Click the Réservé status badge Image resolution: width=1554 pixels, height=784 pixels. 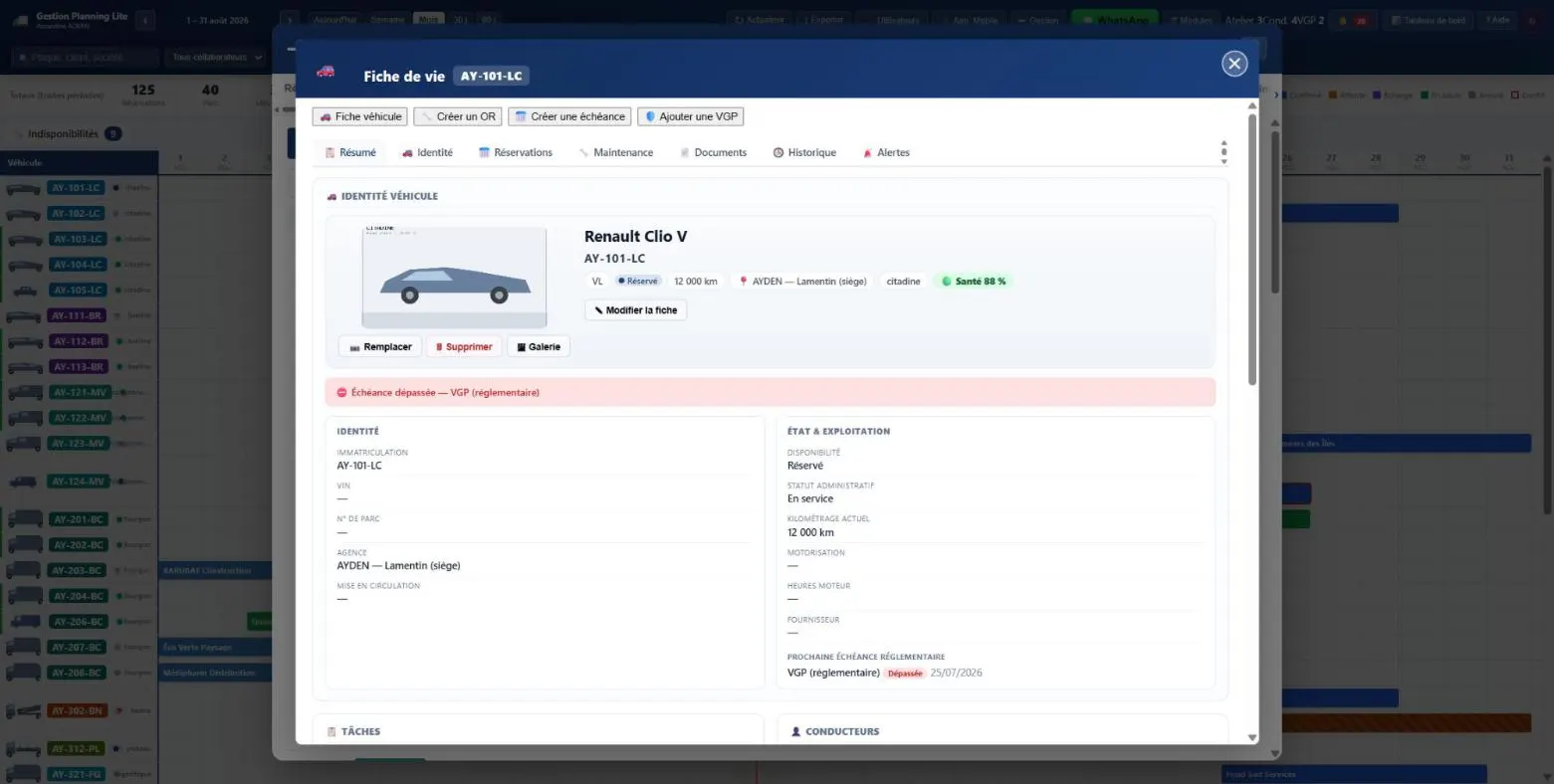[x=637, y=282]
